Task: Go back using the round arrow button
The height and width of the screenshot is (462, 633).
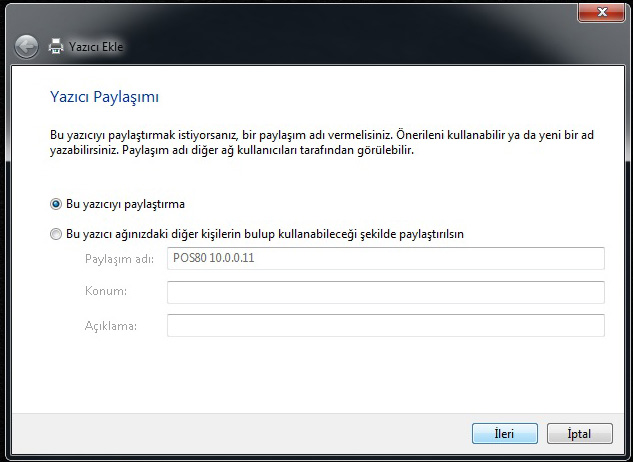Action: tap(27, 46)
